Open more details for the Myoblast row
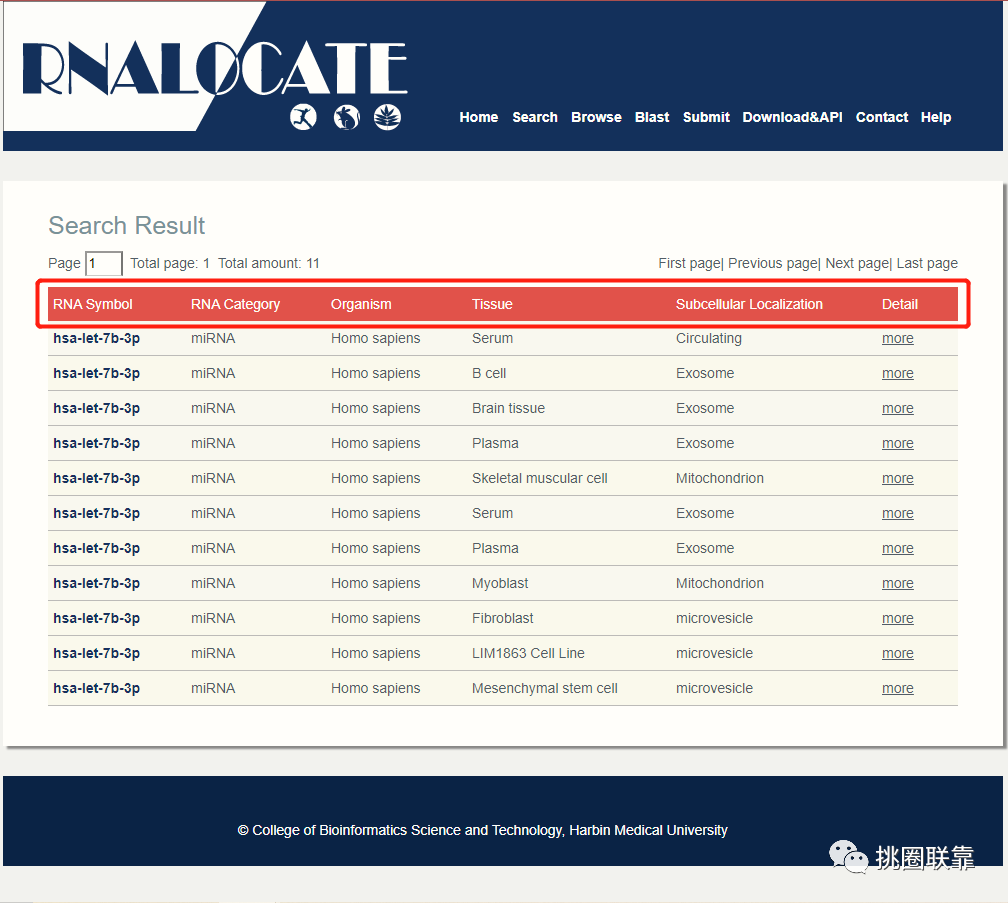The image size is (1008, 903). [897, 583]
